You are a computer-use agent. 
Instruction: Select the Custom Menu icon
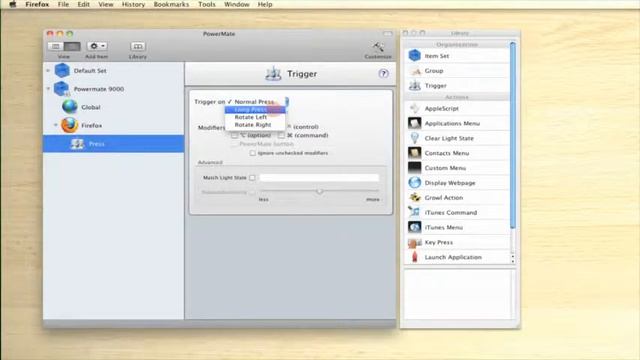(415, 168)
